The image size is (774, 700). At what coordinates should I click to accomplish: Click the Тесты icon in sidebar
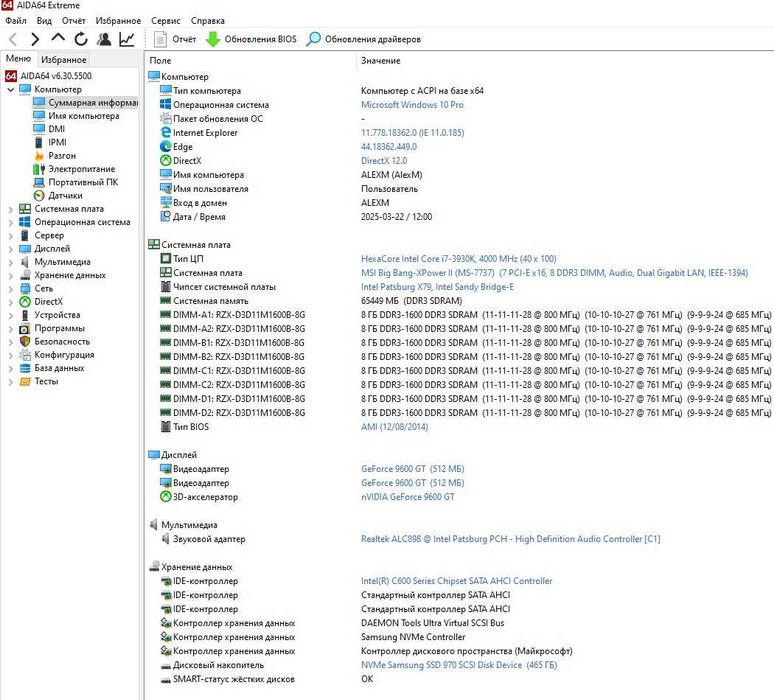coord(25,382)
